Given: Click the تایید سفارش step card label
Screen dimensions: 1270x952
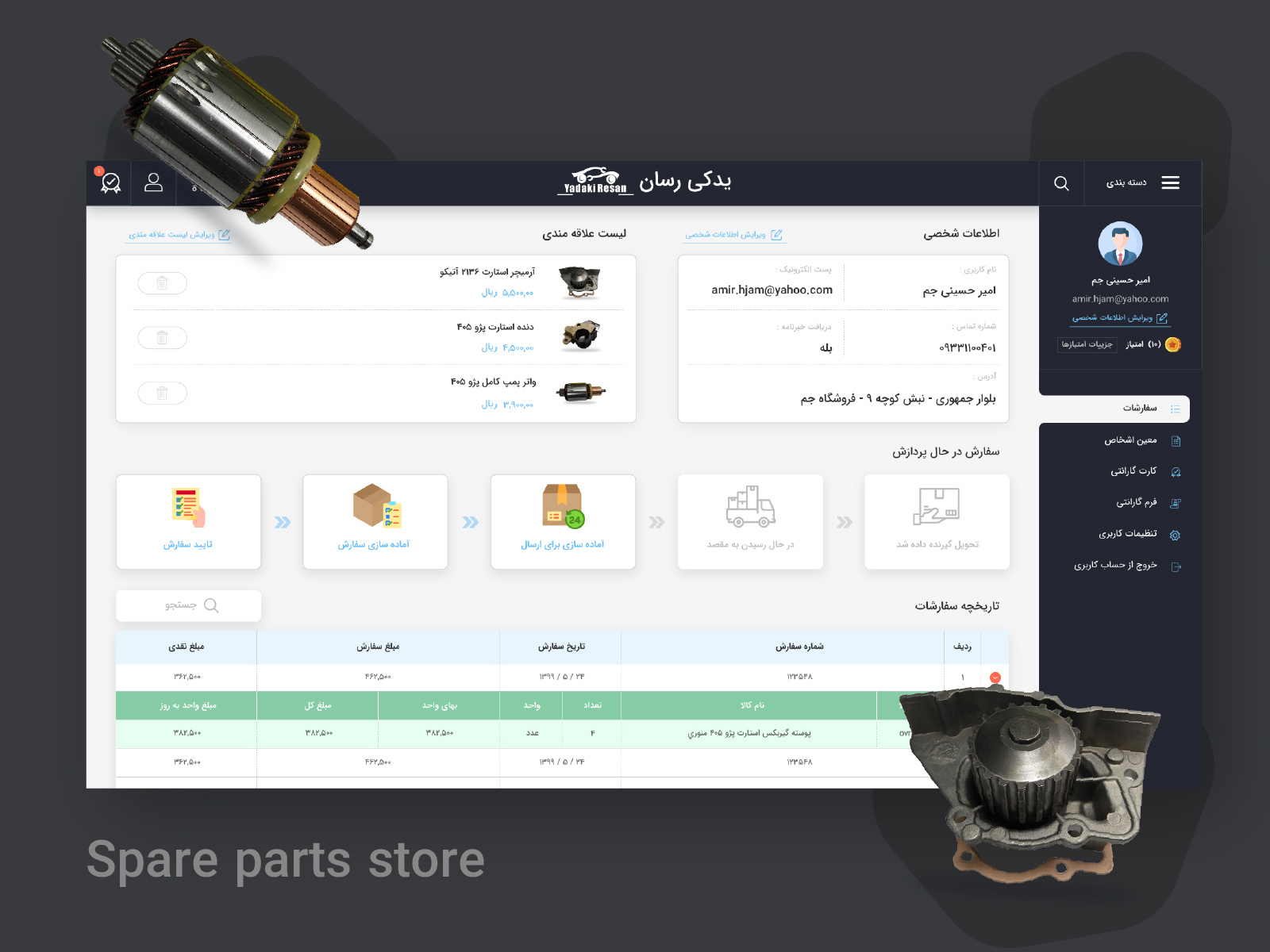Looking at the screenshot, I should (x=188, y=544).
